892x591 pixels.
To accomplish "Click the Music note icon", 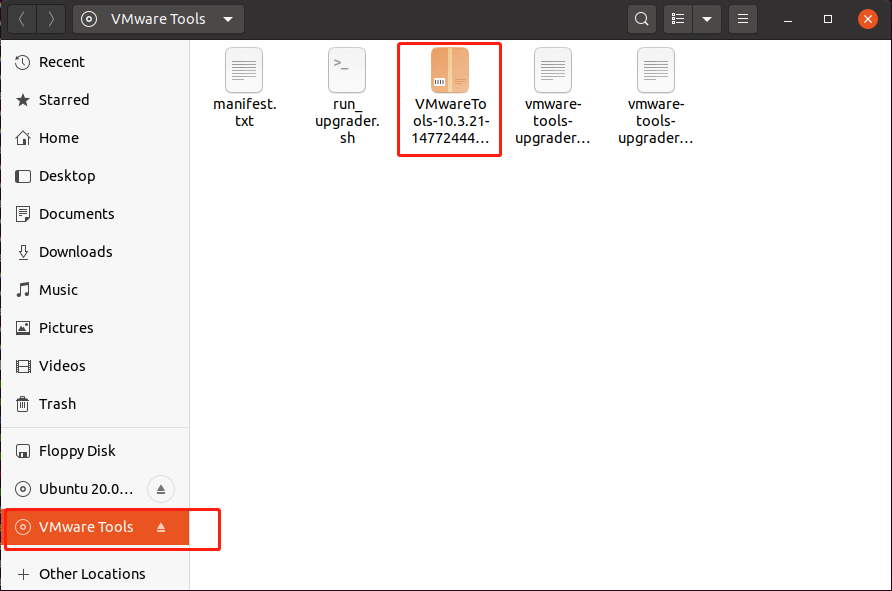I will tap(23, 290).
